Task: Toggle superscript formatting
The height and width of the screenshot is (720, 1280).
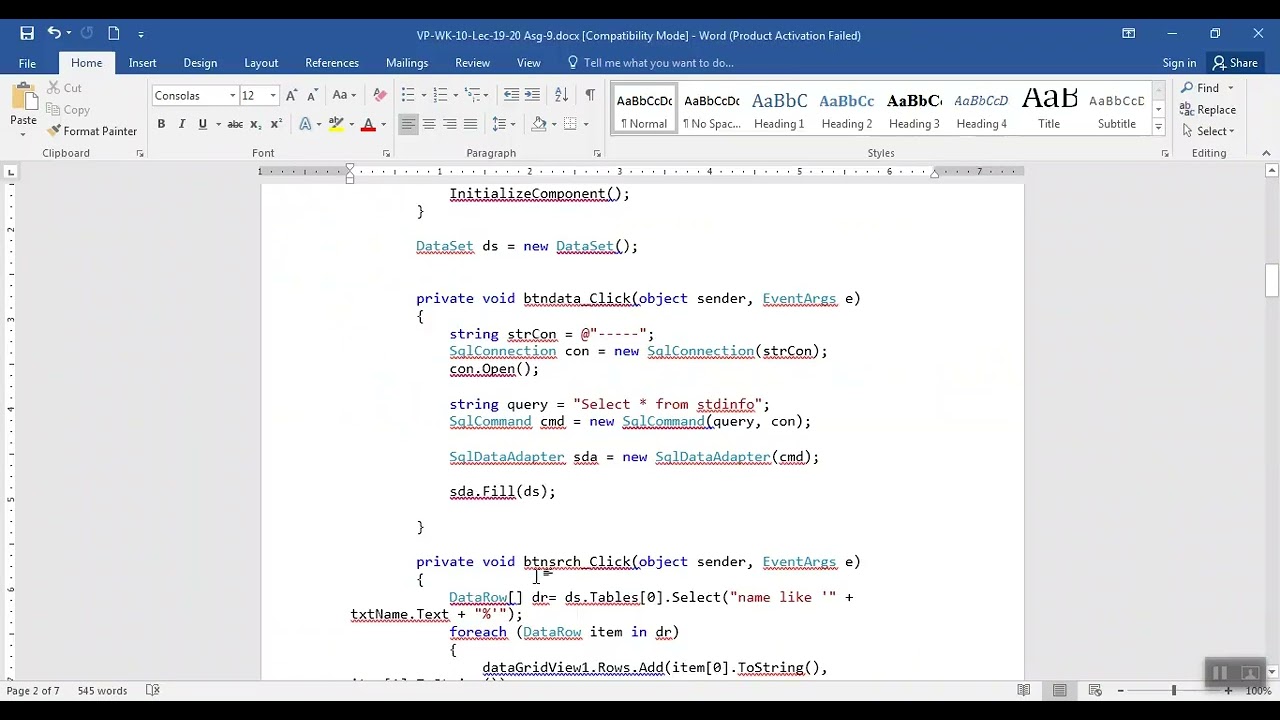Action: click(276, 124)
